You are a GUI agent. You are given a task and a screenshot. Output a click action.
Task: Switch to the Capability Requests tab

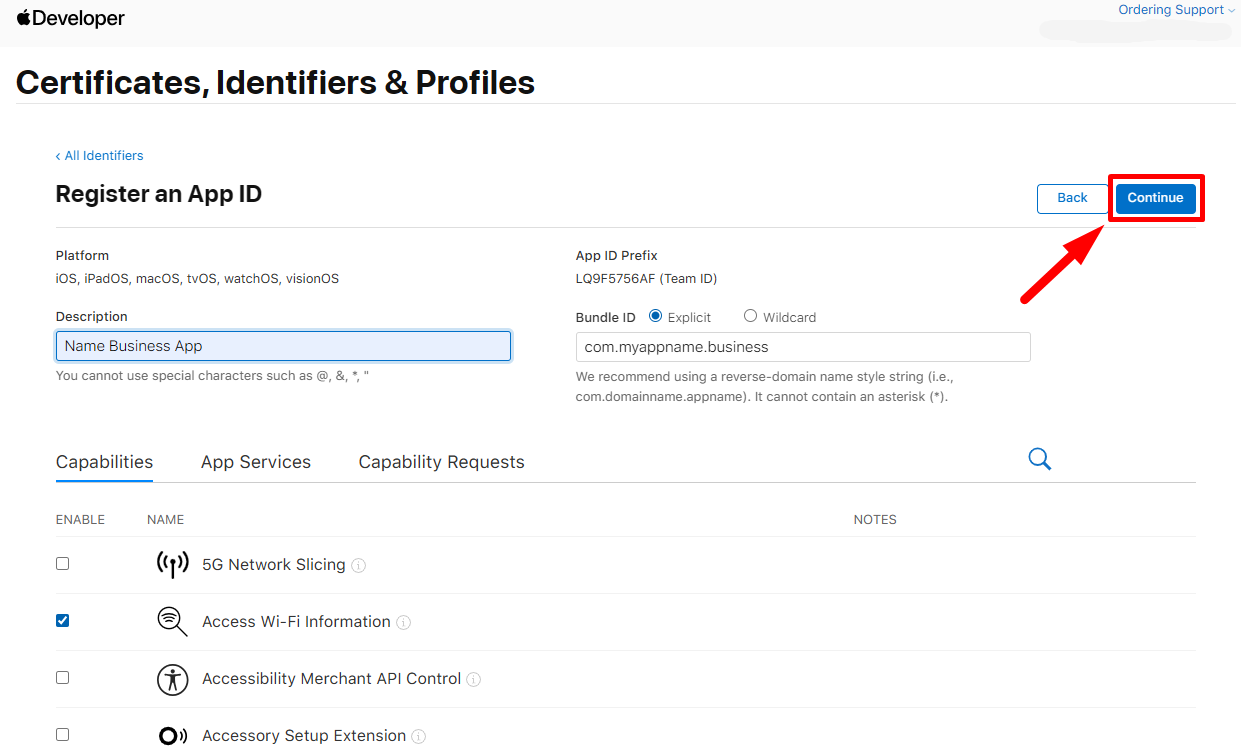click(x=441, y=462)
